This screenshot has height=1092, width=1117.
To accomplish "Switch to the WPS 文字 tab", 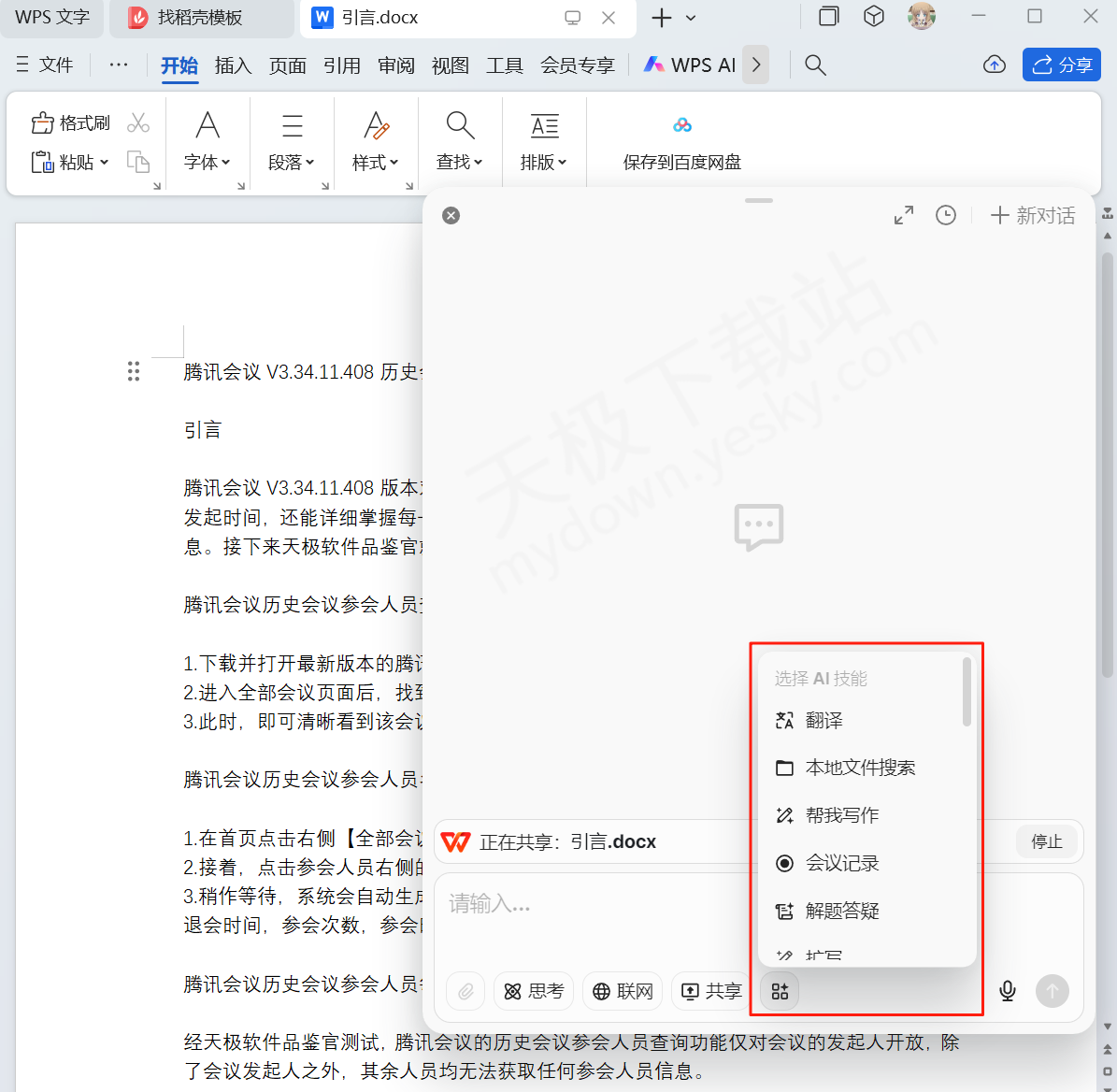I will 52,17.
